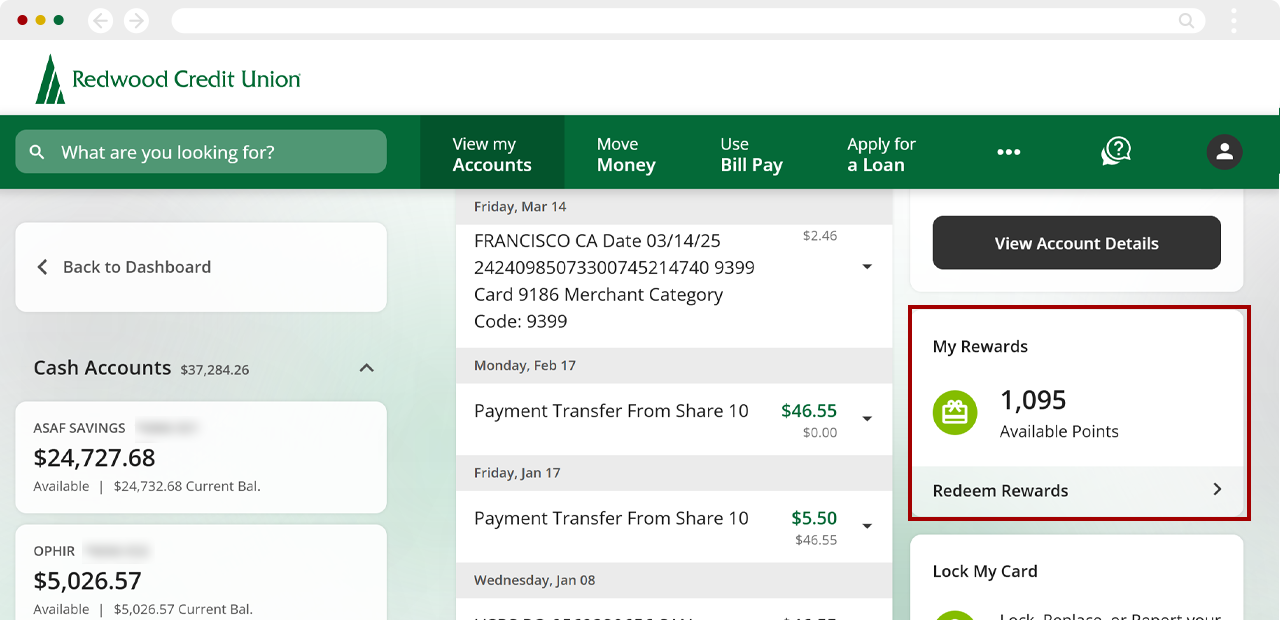Open the Move Money menu
The height and width of the screenshot is (620, 1280).
coord(626,154)
